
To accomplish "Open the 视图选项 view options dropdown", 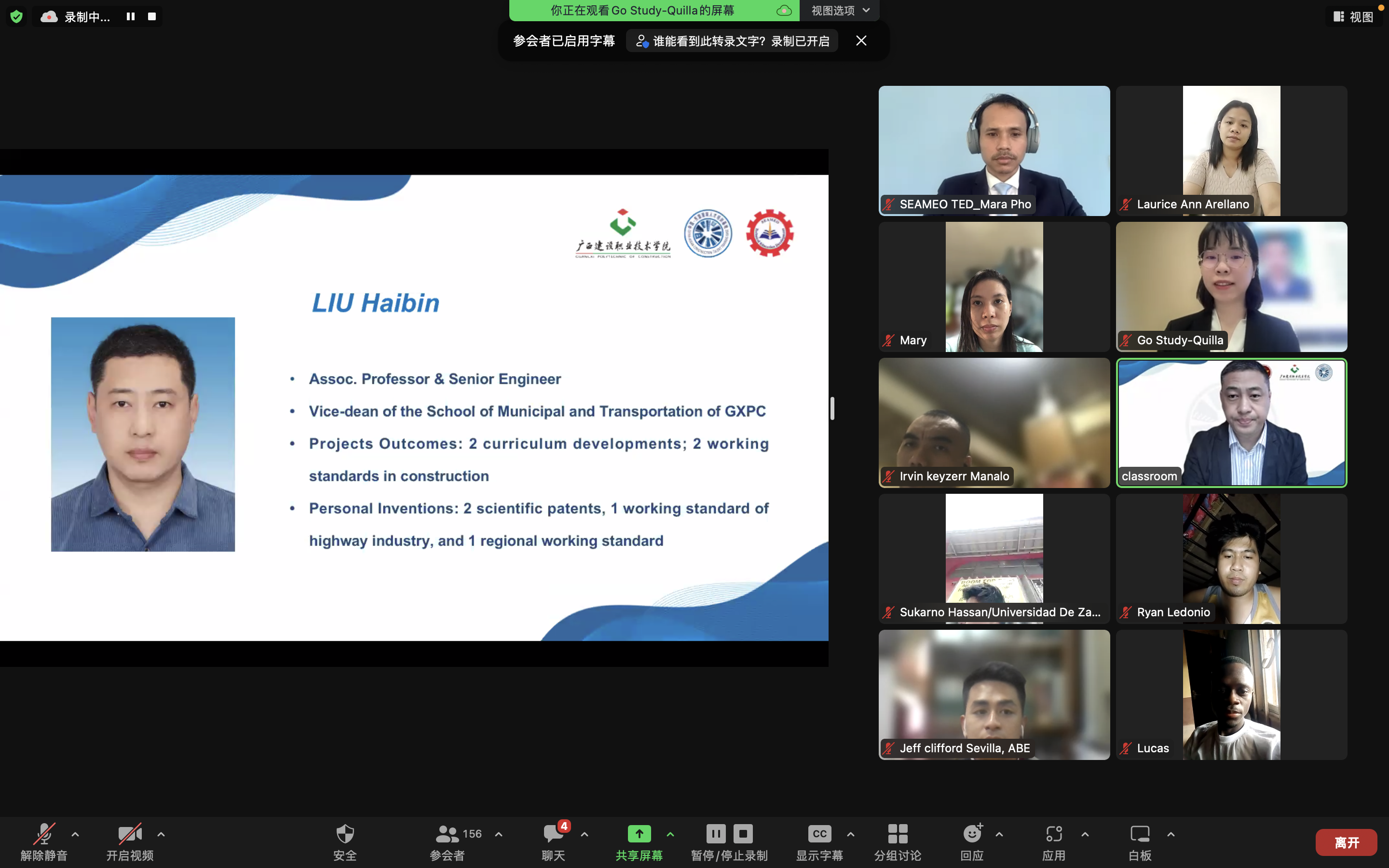I will tap(840, 10).
